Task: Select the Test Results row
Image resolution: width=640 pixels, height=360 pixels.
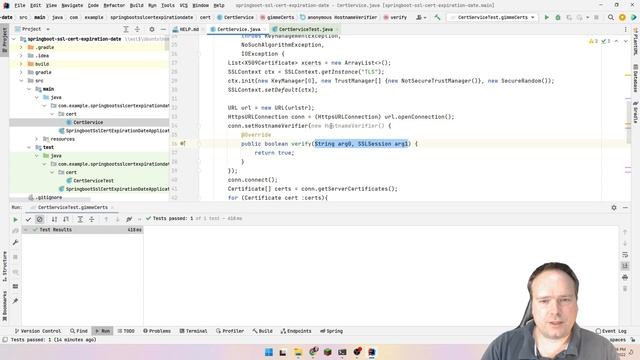Action: point(82,230)
